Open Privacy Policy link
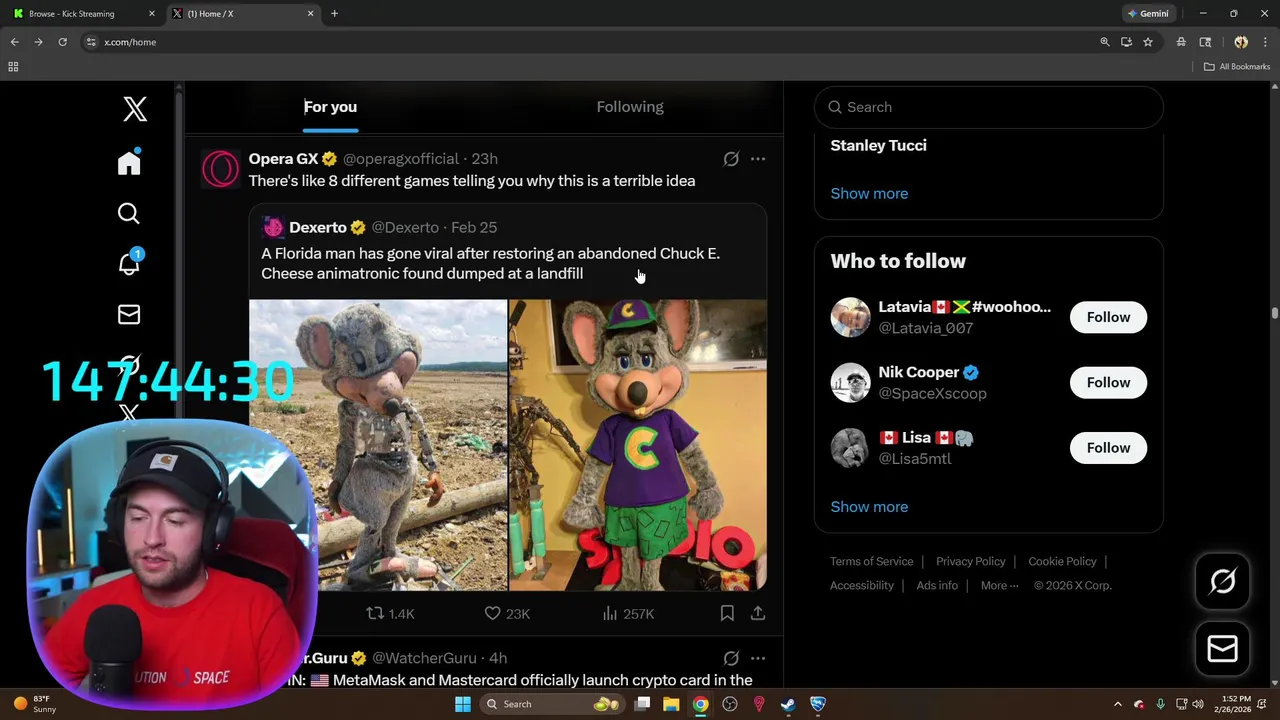1280x720 pixels. [970, 562]
